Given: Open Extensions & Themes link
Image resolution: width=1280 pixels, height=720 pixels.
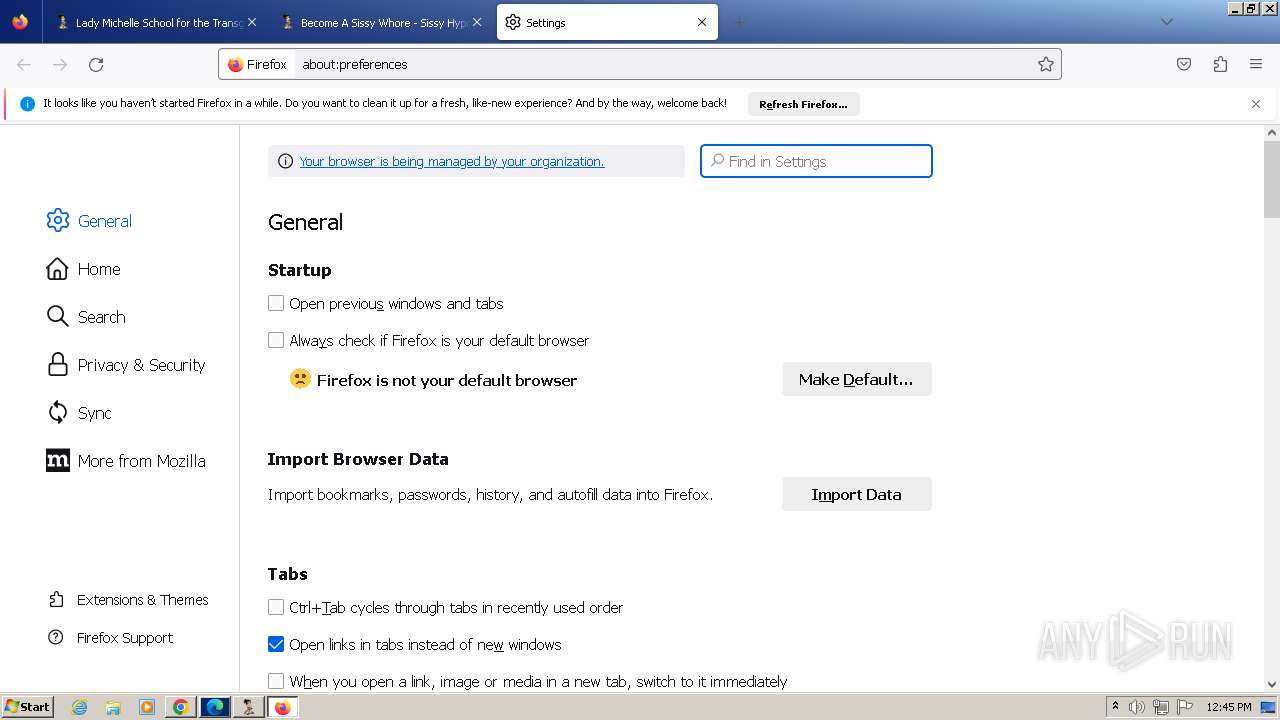Looking at the screenshot, I should (128, 600).
